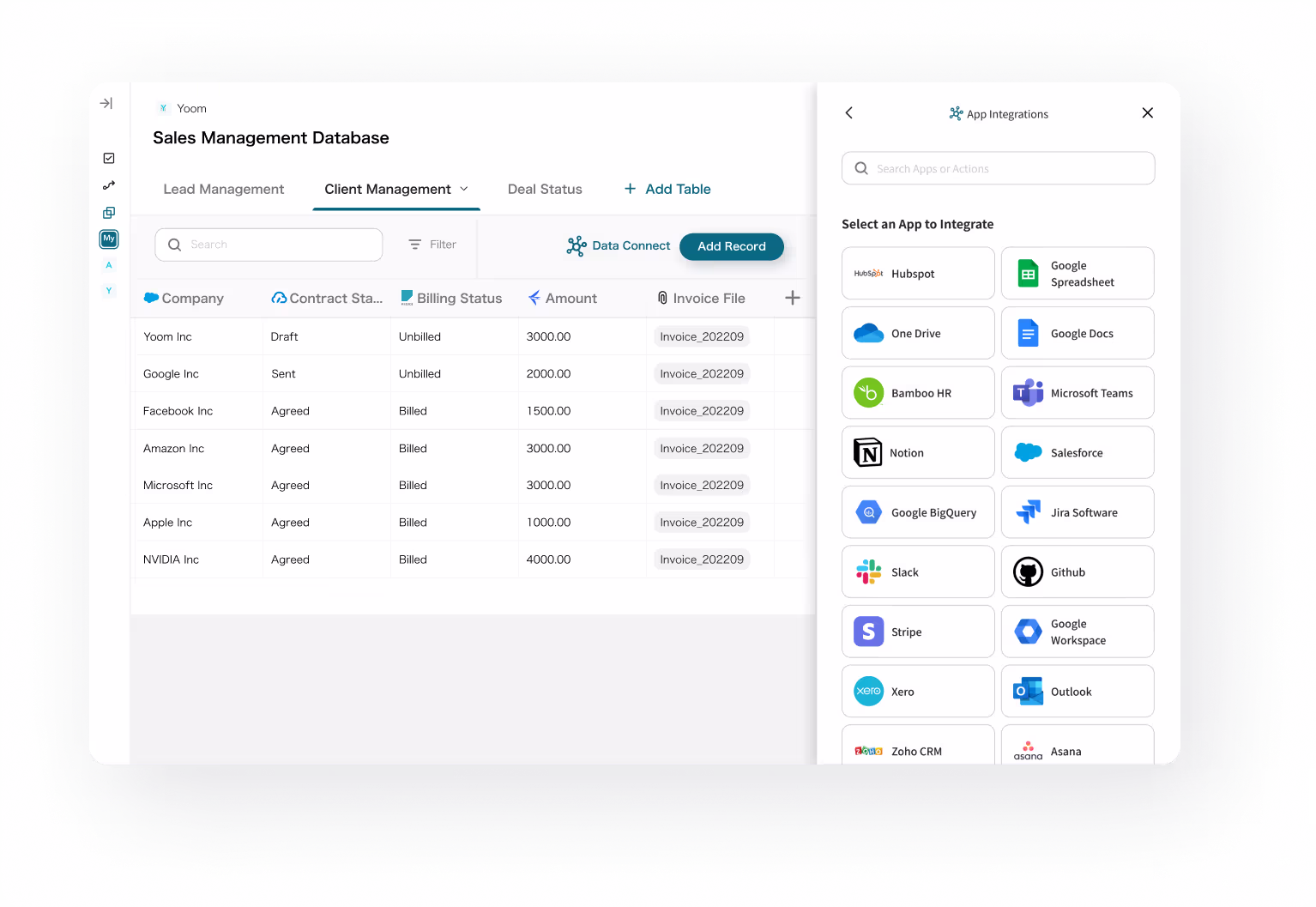Click the paperclip icon on Invoice File column
The height and width of the screenshot is (907, 1316).
point(661,298)
